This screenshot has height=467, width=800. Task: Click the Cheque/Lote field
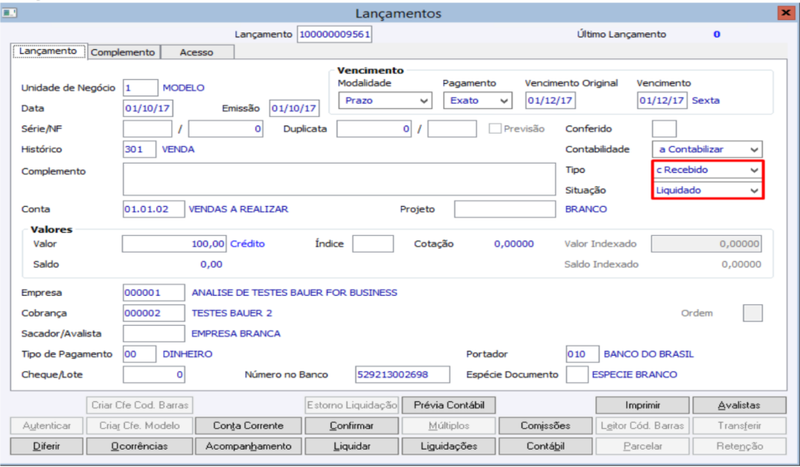point(154,375)
